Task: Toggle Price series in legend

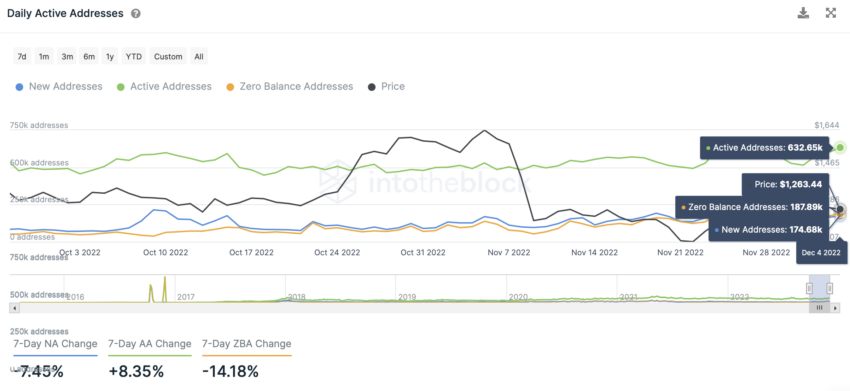Action: [x=386, y=86]
